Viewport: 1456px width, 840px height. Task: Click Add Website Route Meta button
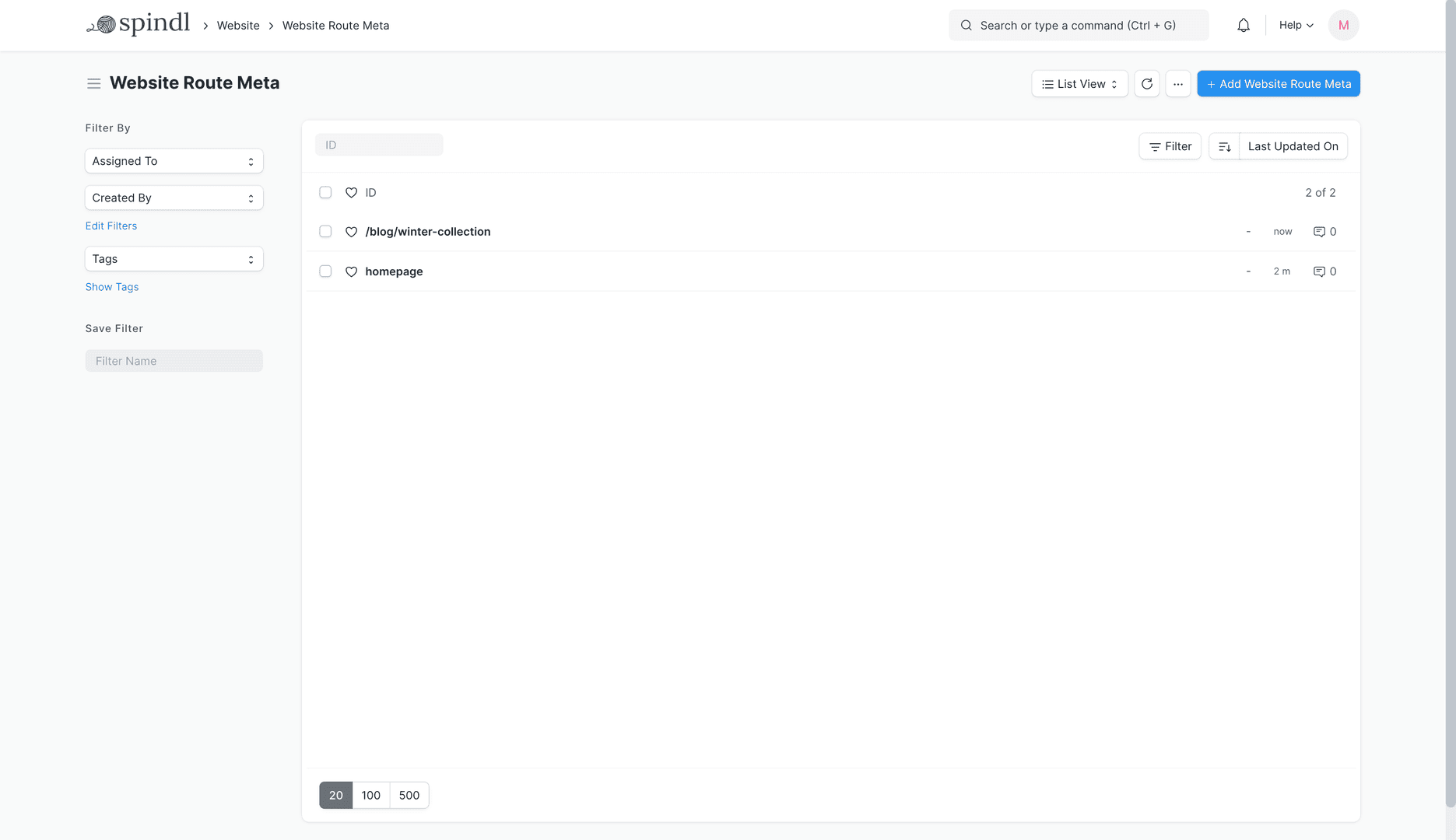pos(1278,84)
